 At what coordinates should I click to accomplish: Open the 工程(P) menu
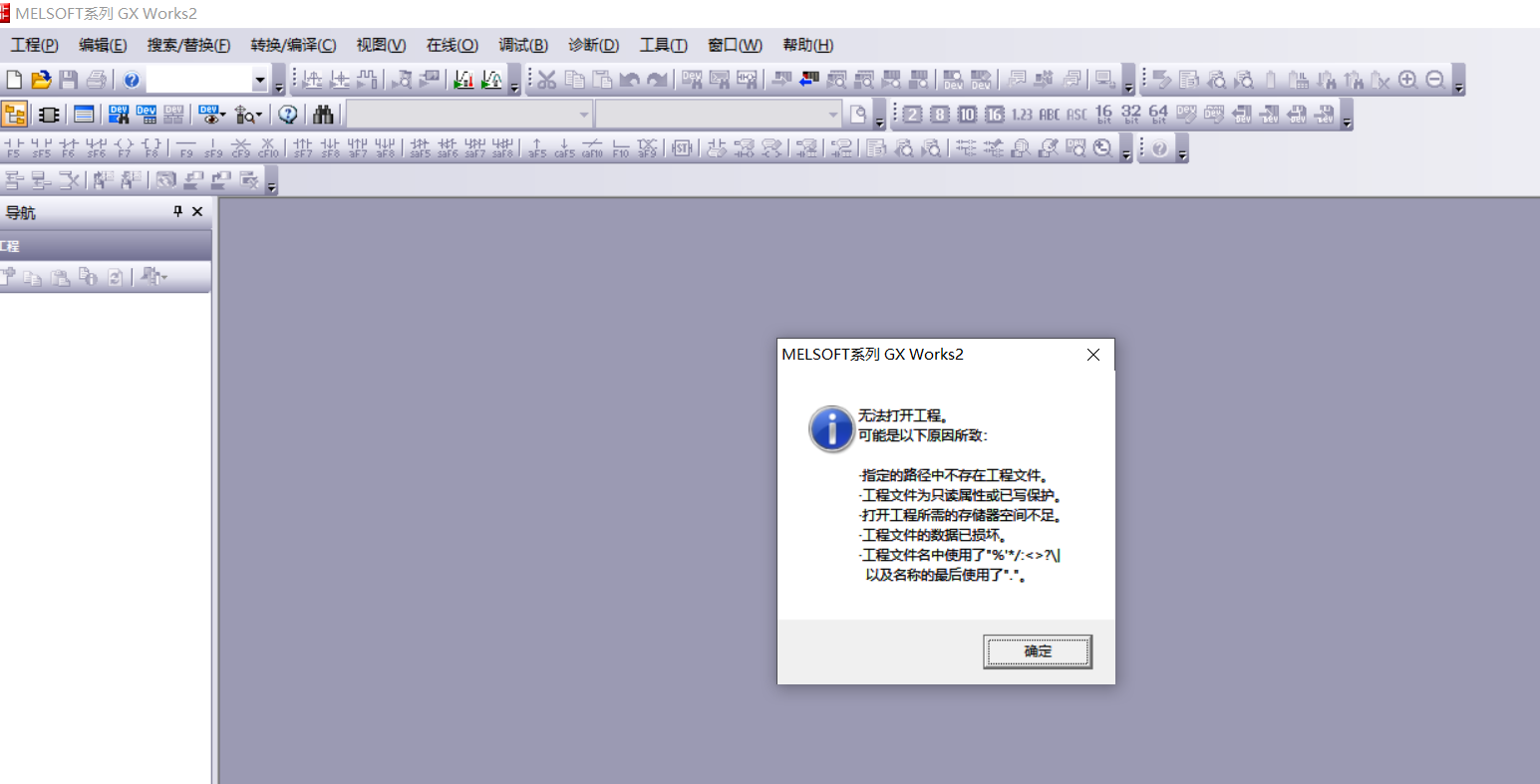pos(34,45)
